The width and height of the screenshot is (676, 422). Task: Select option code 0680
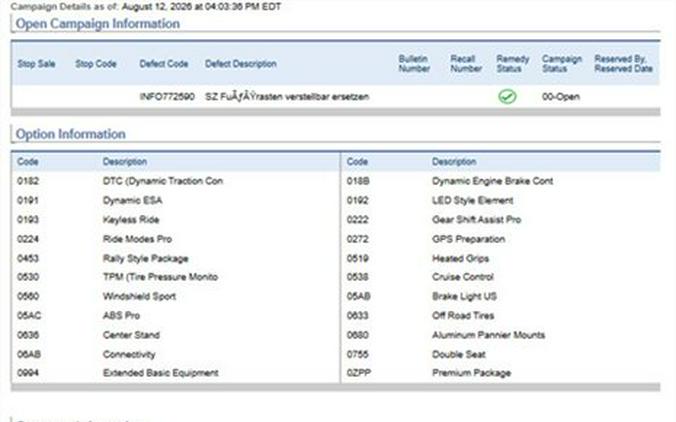(x=358, y=335)
